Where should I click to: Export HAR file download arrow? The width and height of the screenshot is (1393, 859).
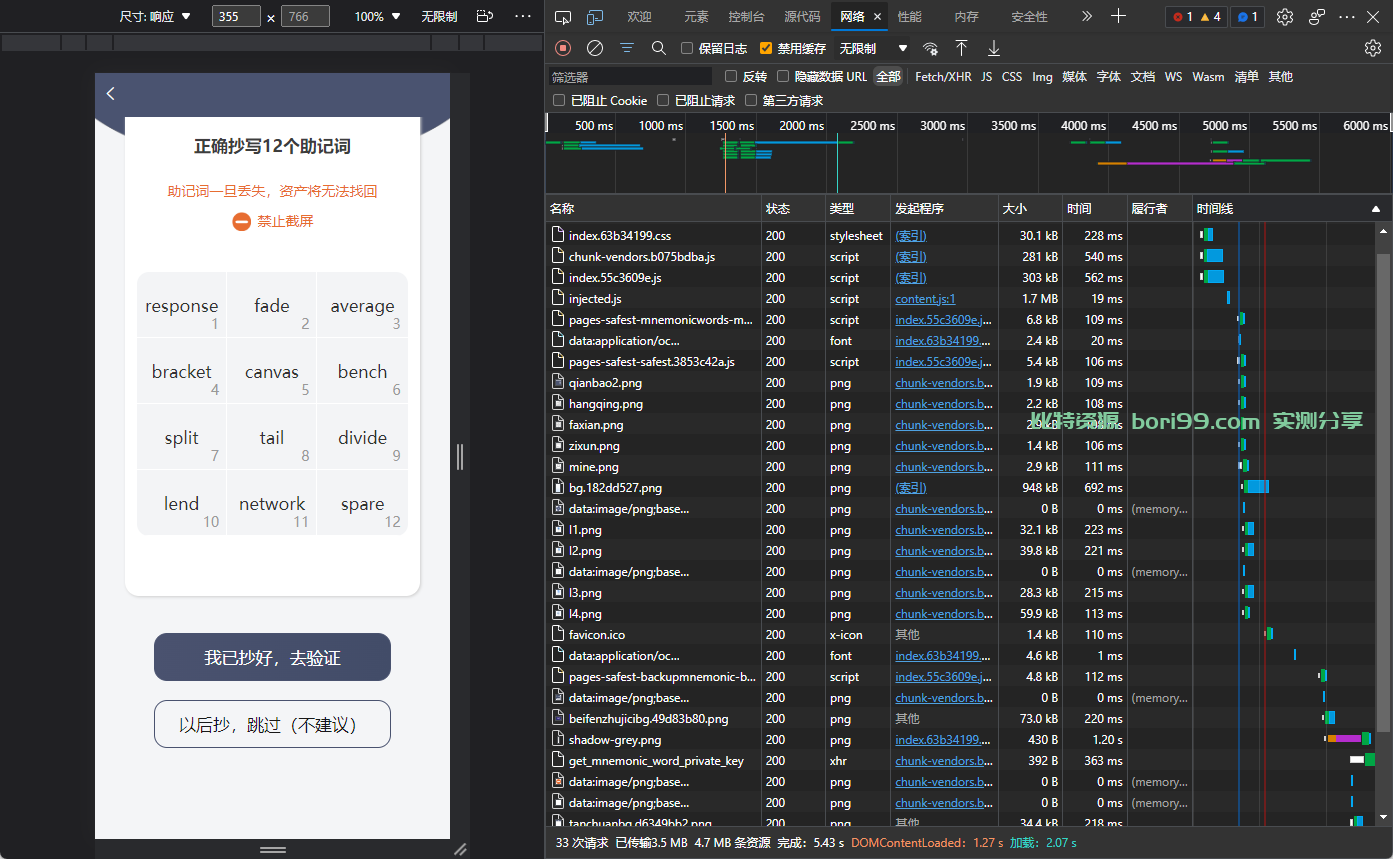(993, 48)
